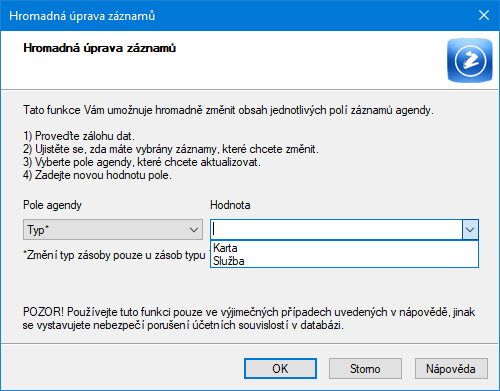Image resolution: width=500 pixels, height=391 pixels.
Task: Click the chevron arrow of Typ* dropdown
Action: [194, 230]
